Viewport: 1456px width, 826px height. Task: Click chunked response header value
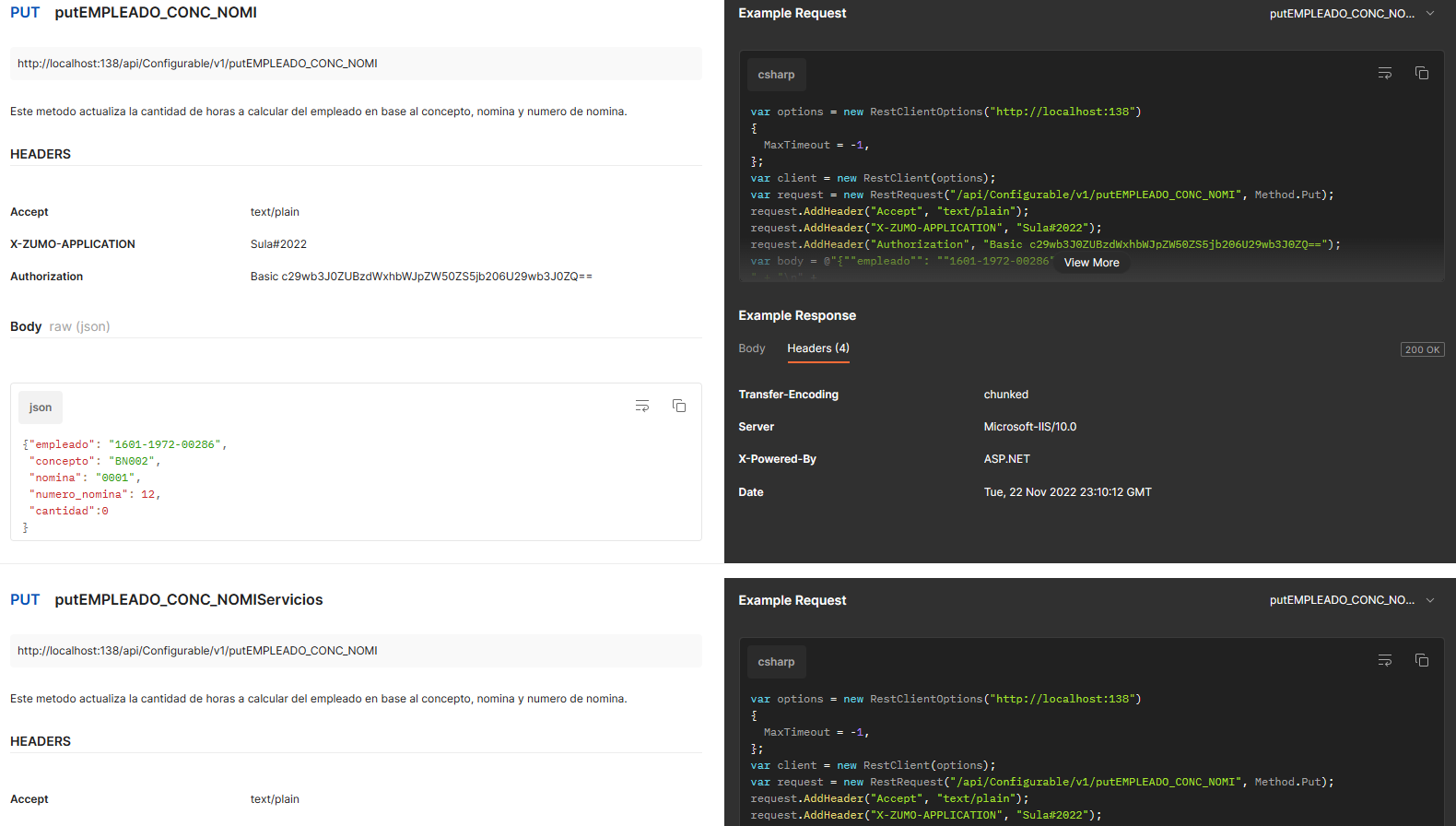(x=1006, y=395)
